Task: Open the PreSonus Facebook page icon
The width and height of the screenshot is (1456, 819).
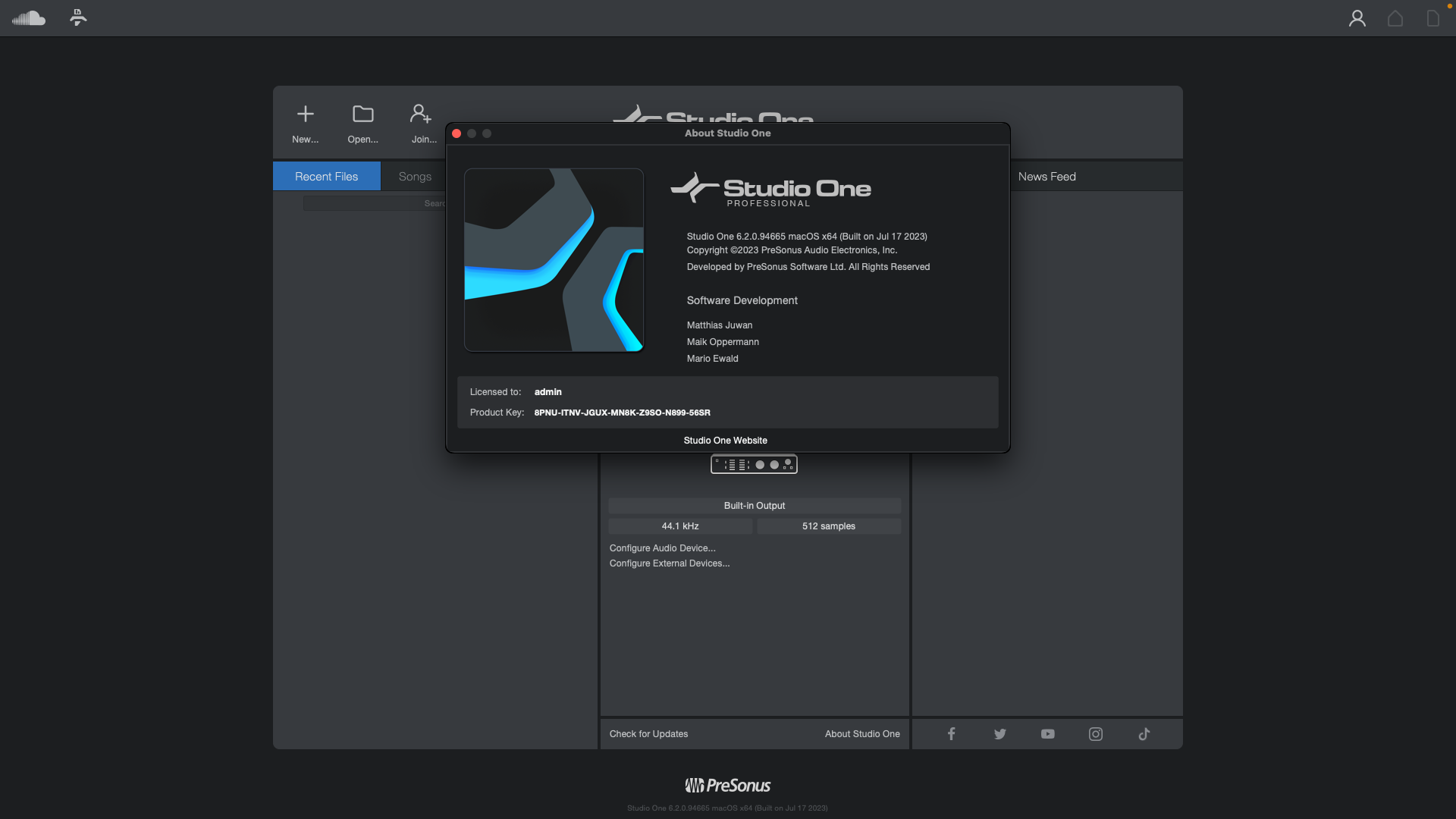Action: 951,733
